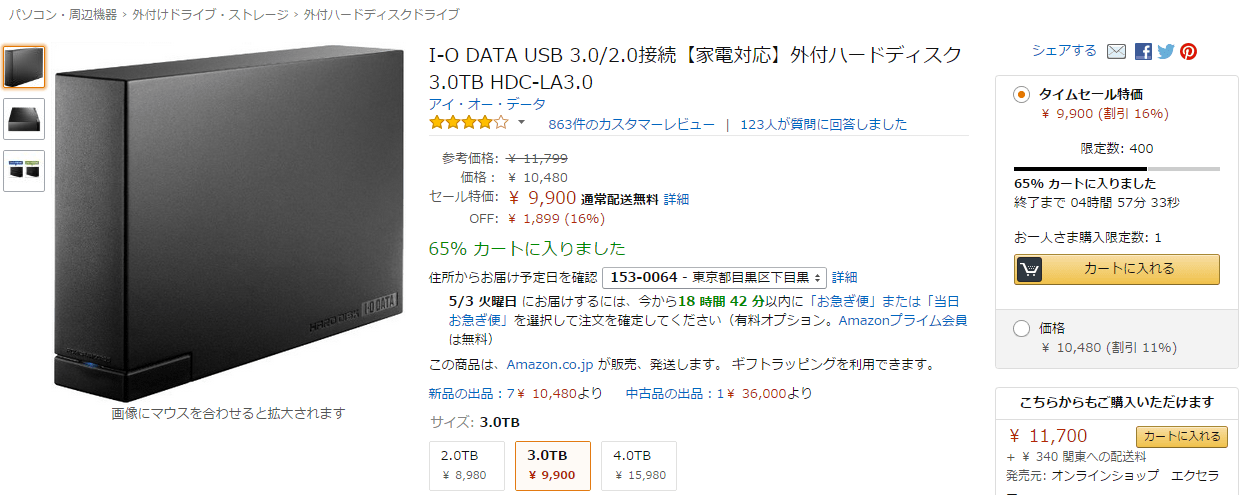Open the 外付ハードディスクドライブ breadcrumb
1253x495 pixels.
click(381, 15)
